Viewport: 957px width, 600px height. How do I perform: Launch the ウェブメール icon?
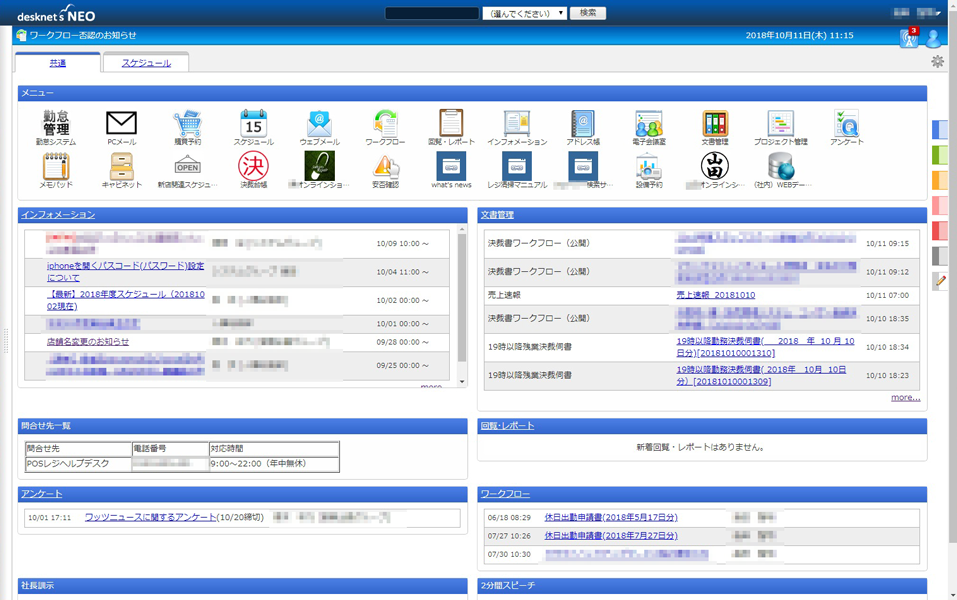[x=319, y=124]
